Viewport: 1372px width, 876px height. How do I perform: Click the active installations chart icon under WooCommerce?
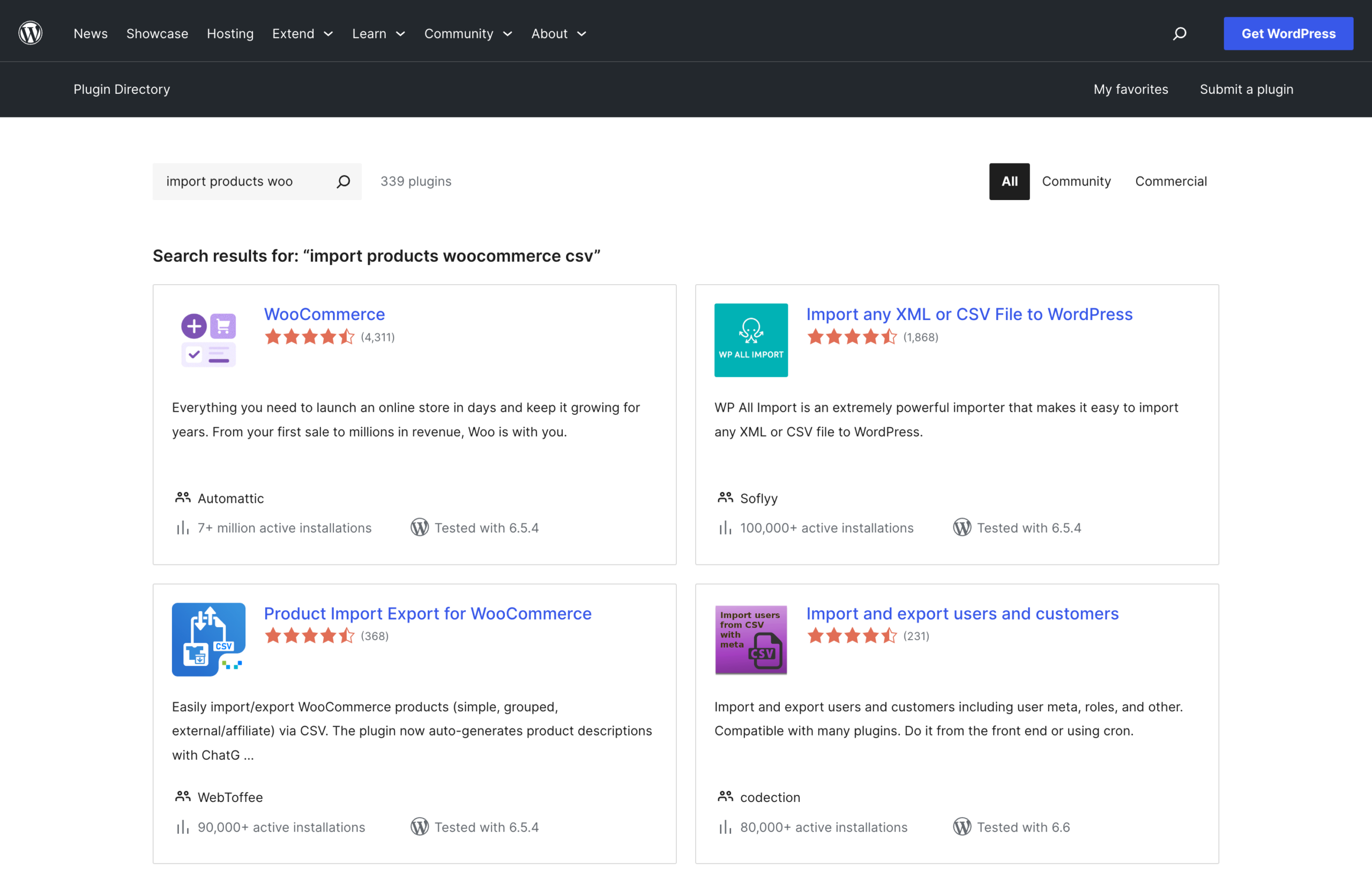pyautogui.click(x=182, y=527)
